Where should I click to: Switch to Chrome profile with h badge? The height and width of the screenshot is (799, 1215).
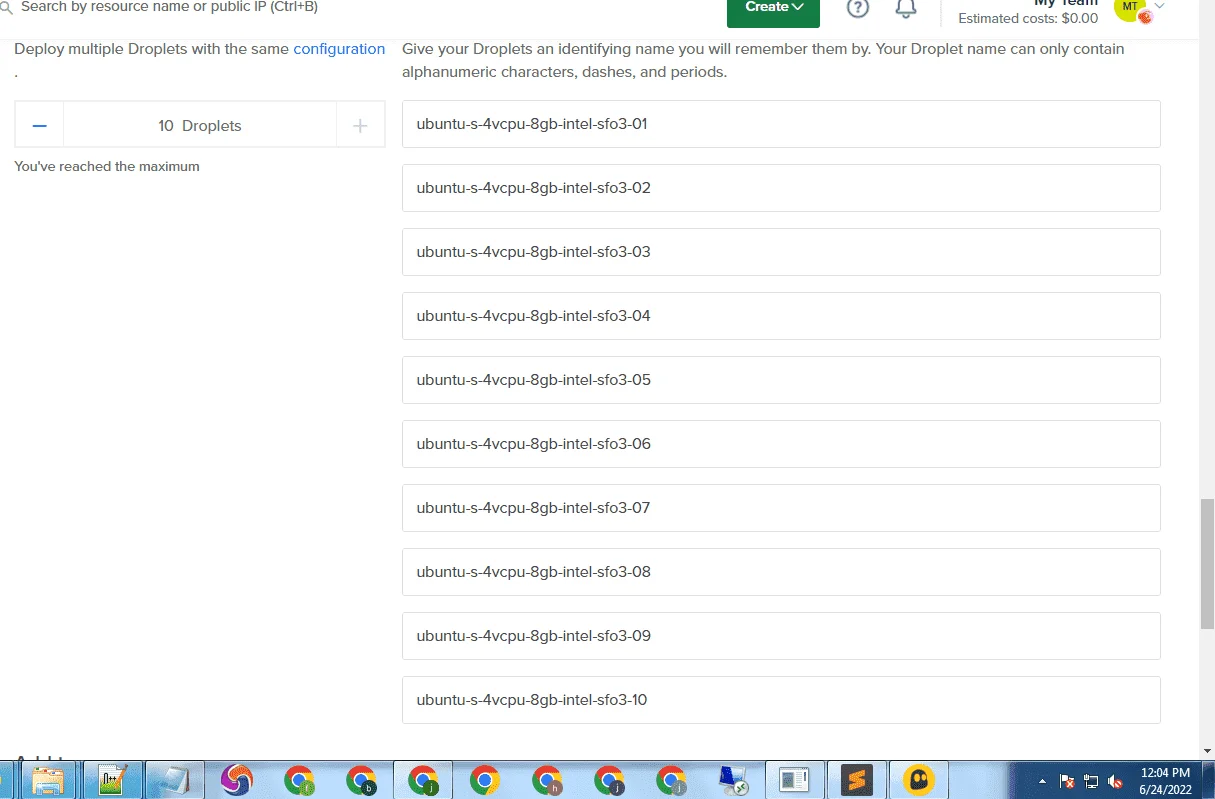[x=547, y=780]
